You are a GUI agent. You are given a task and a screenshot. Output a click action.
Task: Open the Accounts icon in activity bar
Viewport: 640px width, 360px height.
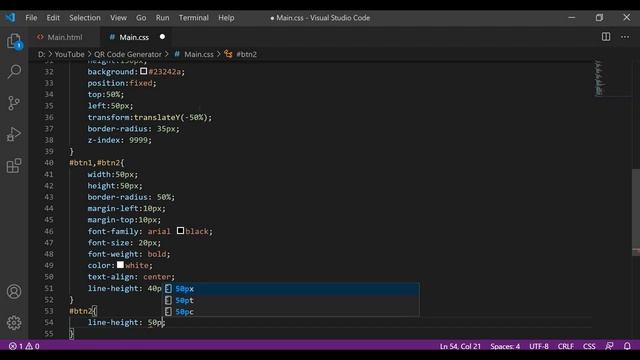(x=14, y=291)
